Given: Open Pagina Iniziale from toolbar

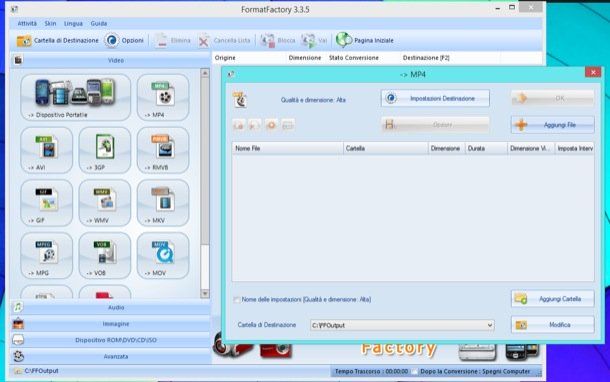Looking at the screenshot, I should click(365, 40).
